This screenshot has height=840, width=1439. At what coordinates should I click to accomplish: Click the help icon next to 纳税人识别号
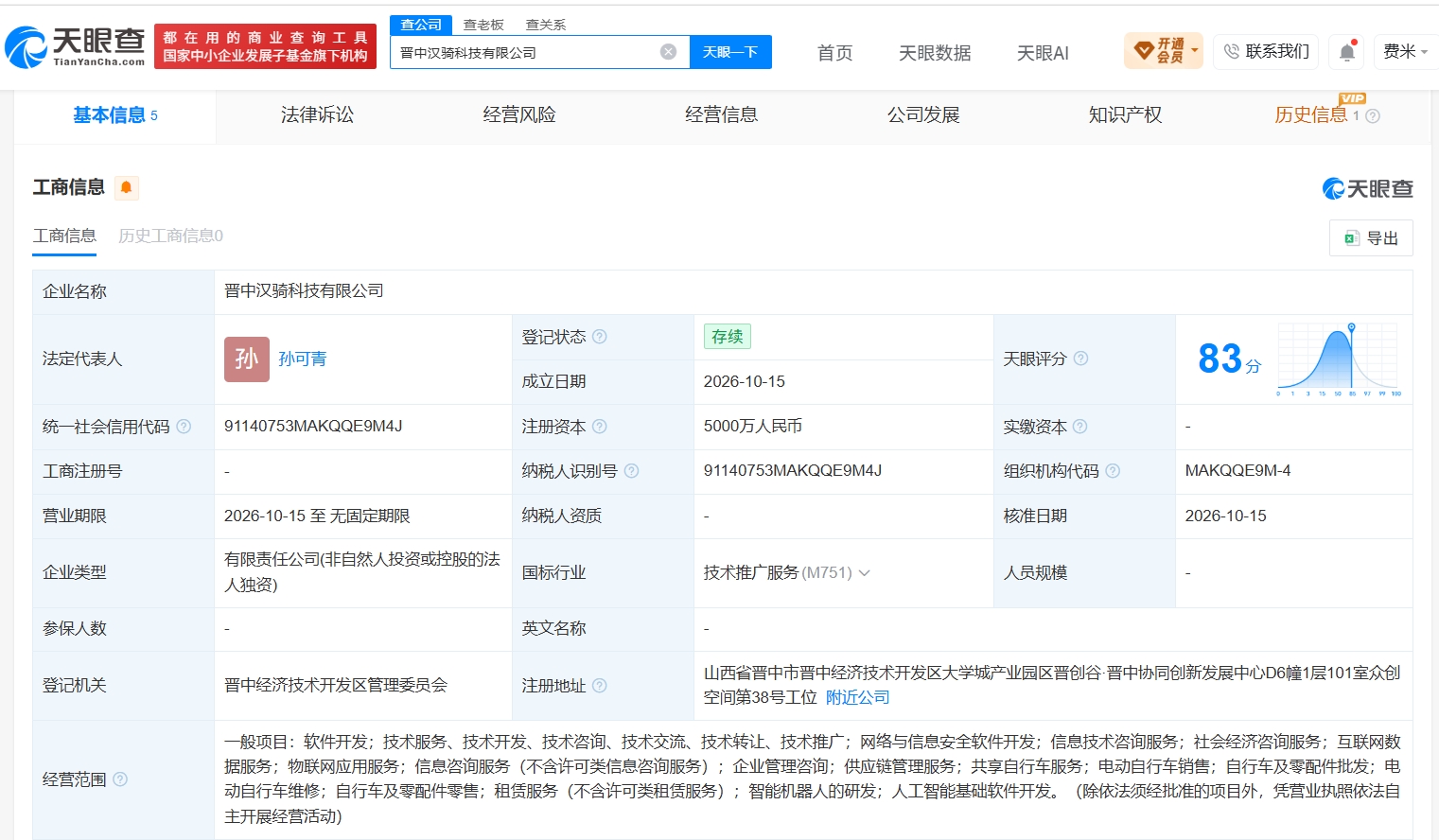coord(632,471)
